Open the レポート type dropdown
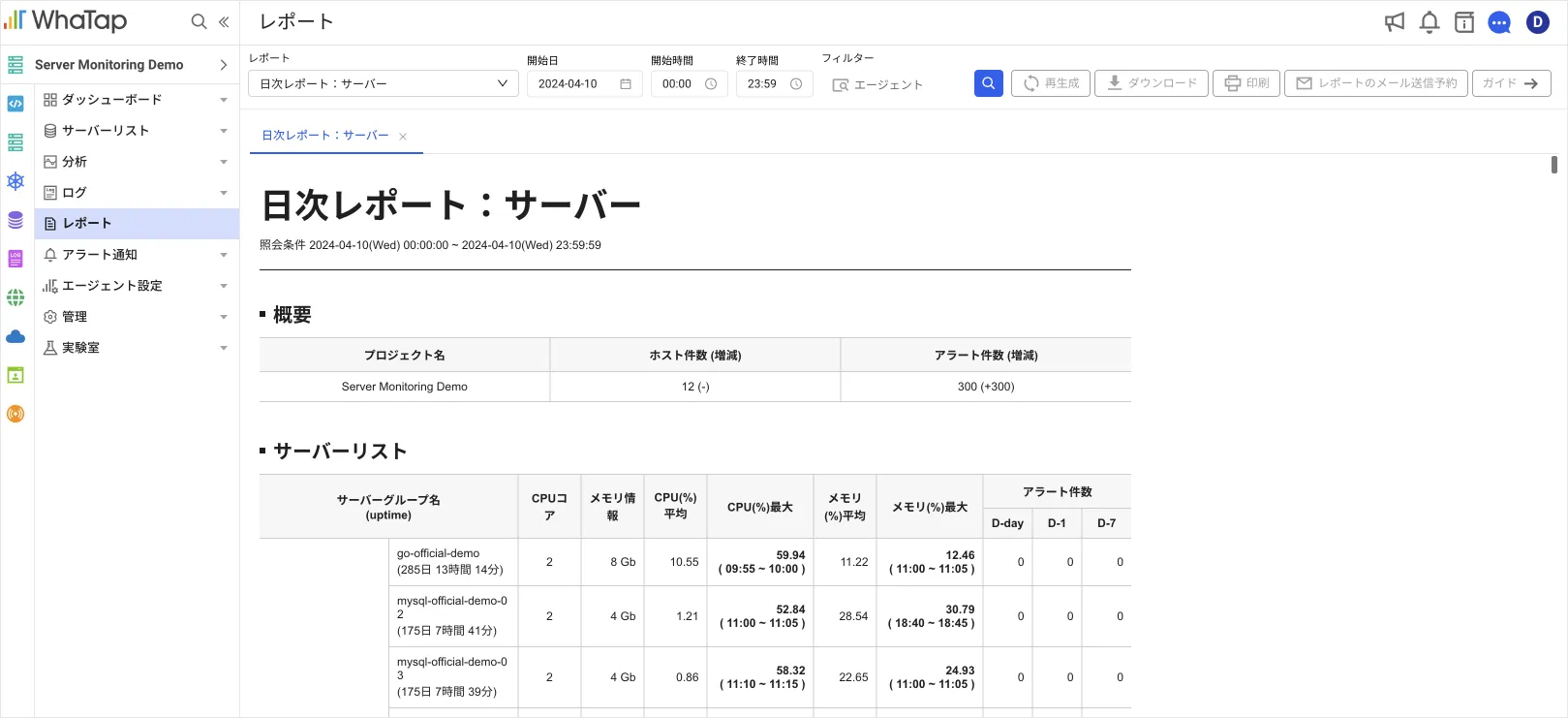This screenshot has width=1568, height=718. tap(384, 83)
